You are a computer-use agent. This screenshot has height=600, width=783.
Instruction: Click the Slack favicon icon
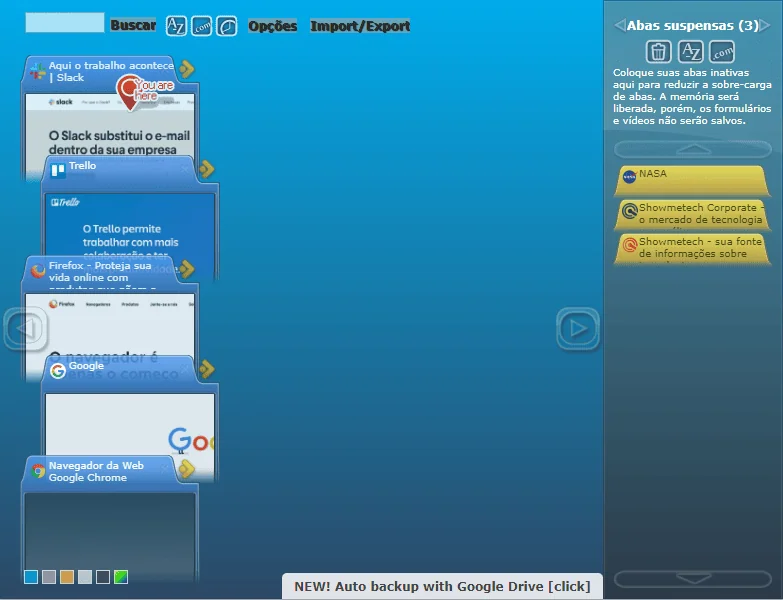pyautogui.click(x=37, y=71)
